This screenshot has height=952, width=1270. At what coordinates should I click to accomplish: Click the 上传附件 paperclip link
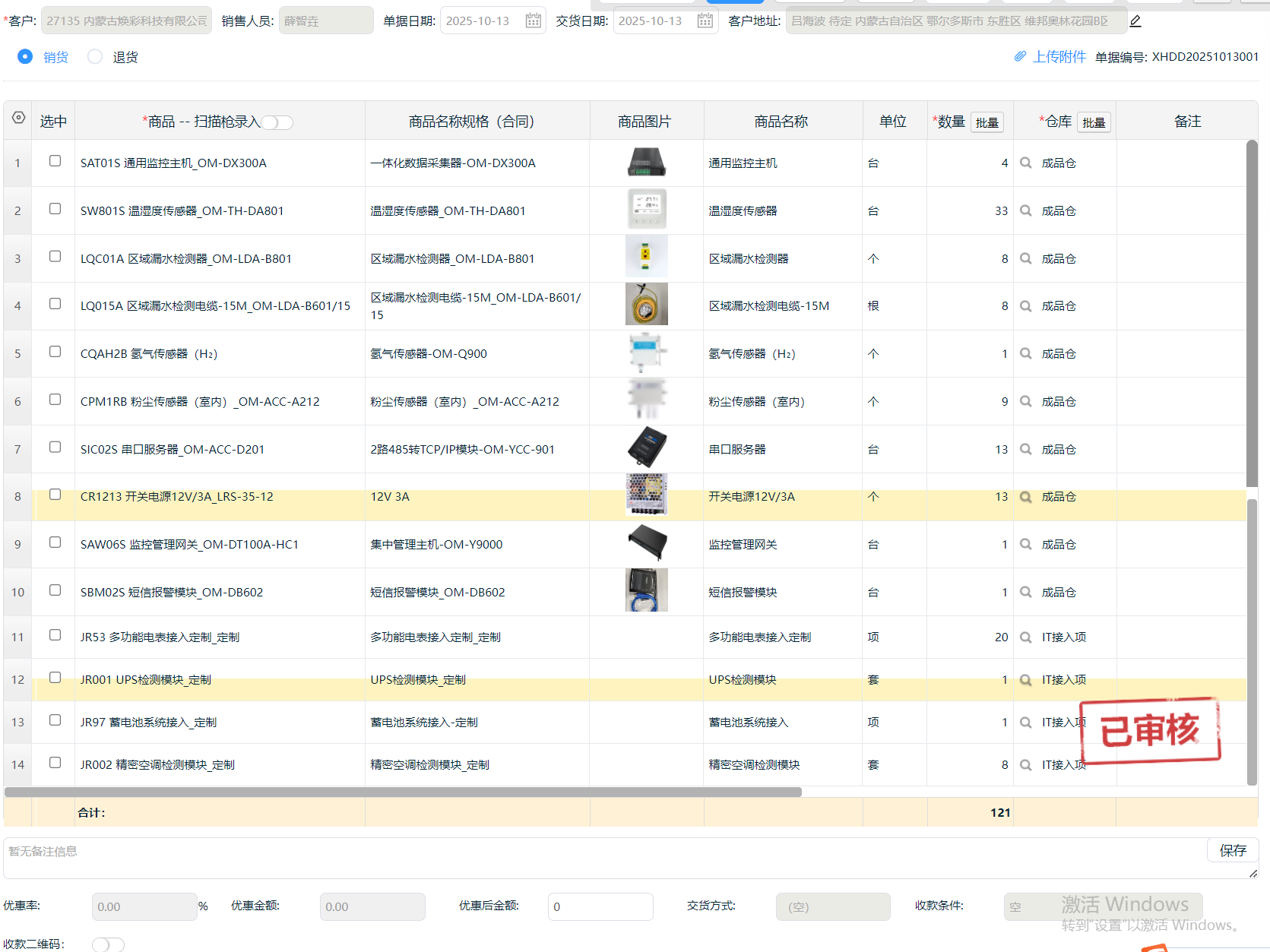pyautogui.click(x=1050, y=57)
